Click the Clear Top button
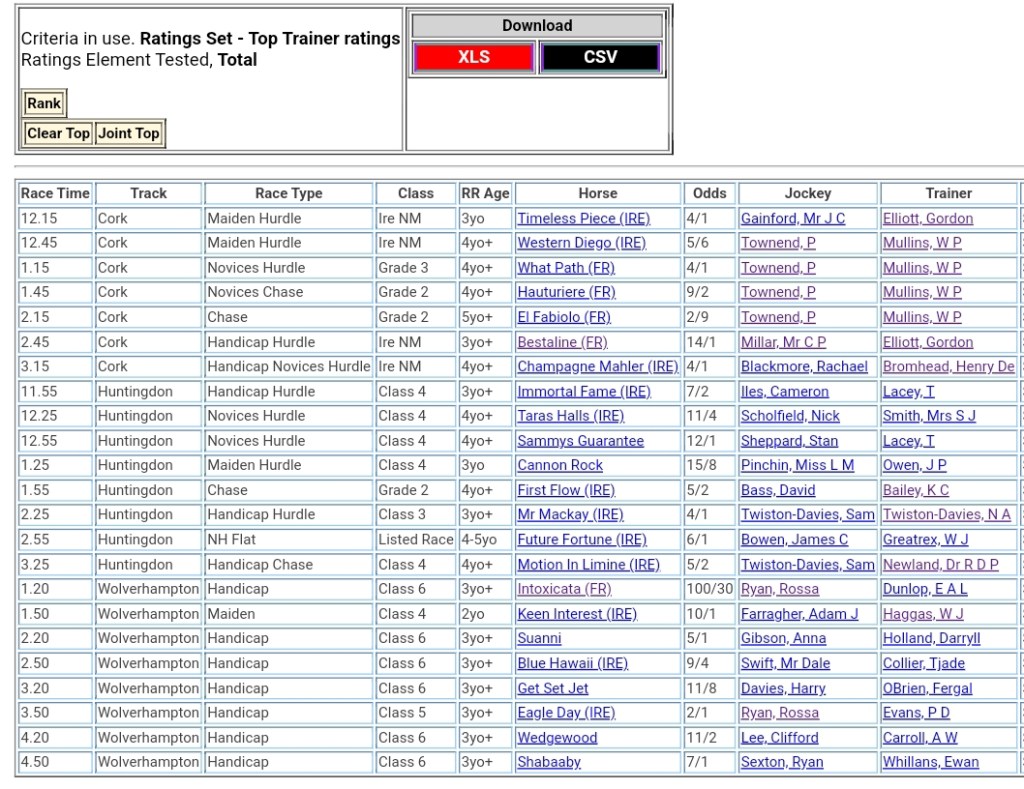This screenshot has width=1024, height=789. click(x=58, y=133)
